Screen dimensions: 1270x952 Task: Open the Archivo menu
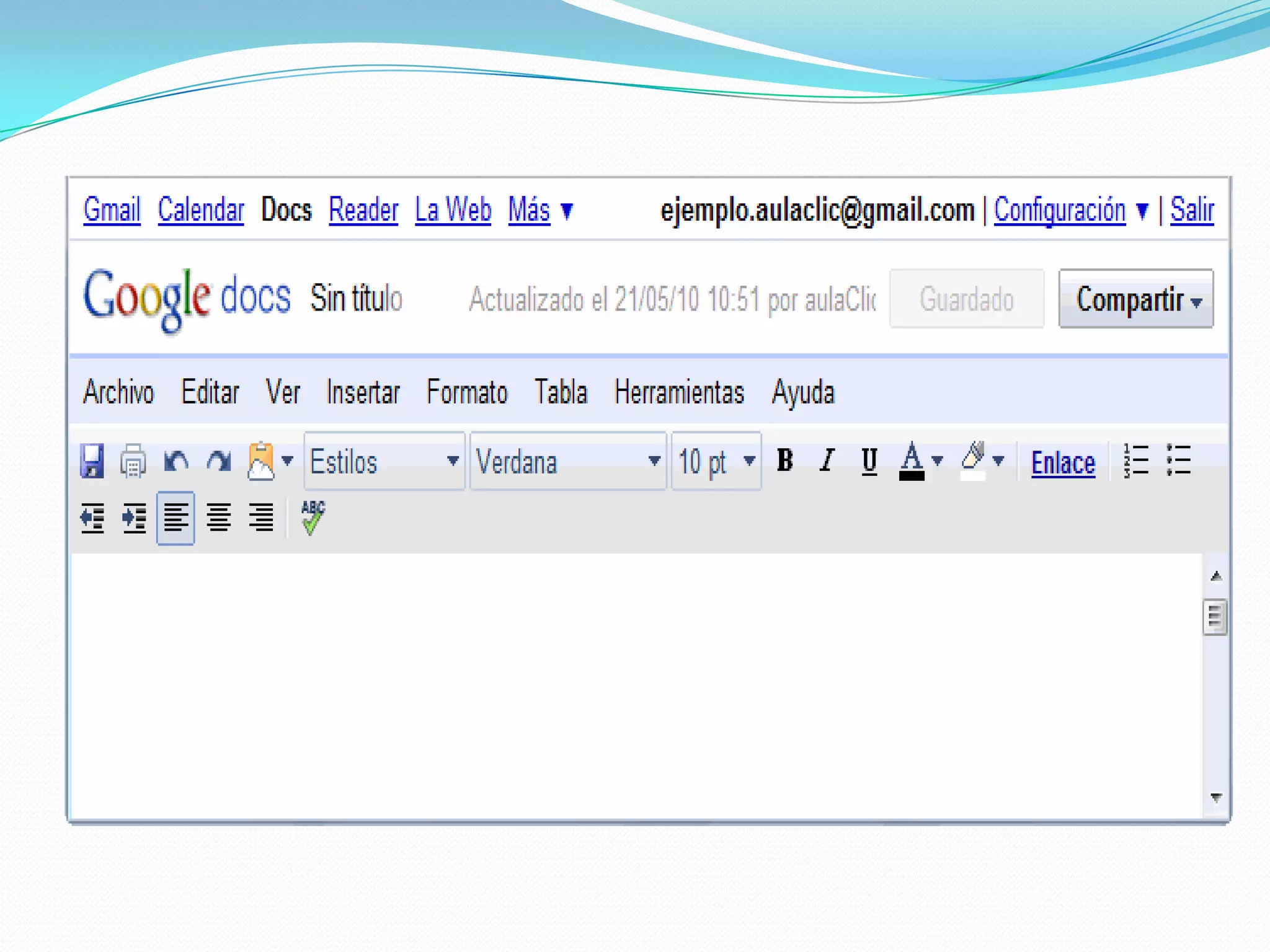118,392
